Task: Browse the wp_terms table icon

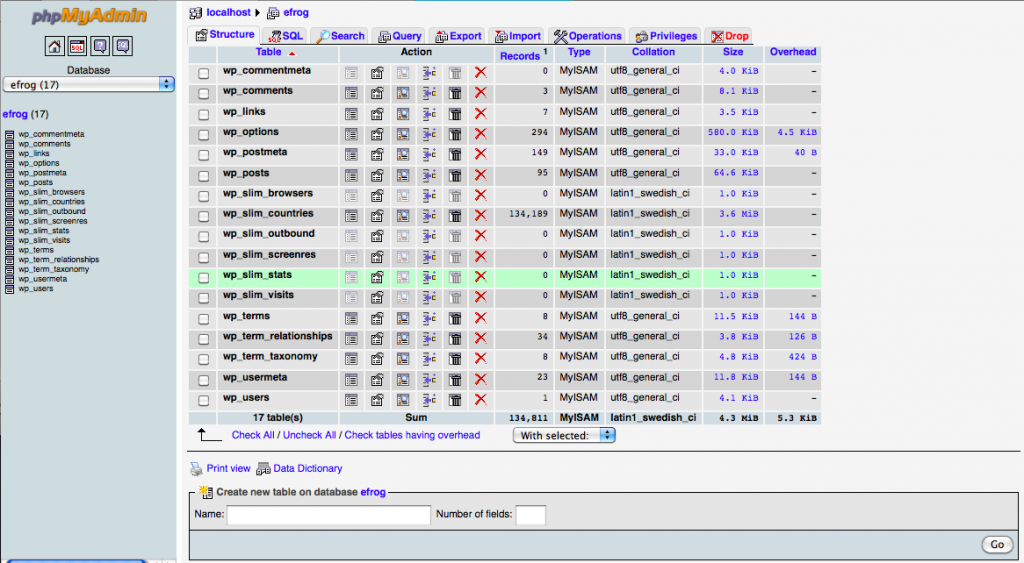Action: click(x=351, y=318)
